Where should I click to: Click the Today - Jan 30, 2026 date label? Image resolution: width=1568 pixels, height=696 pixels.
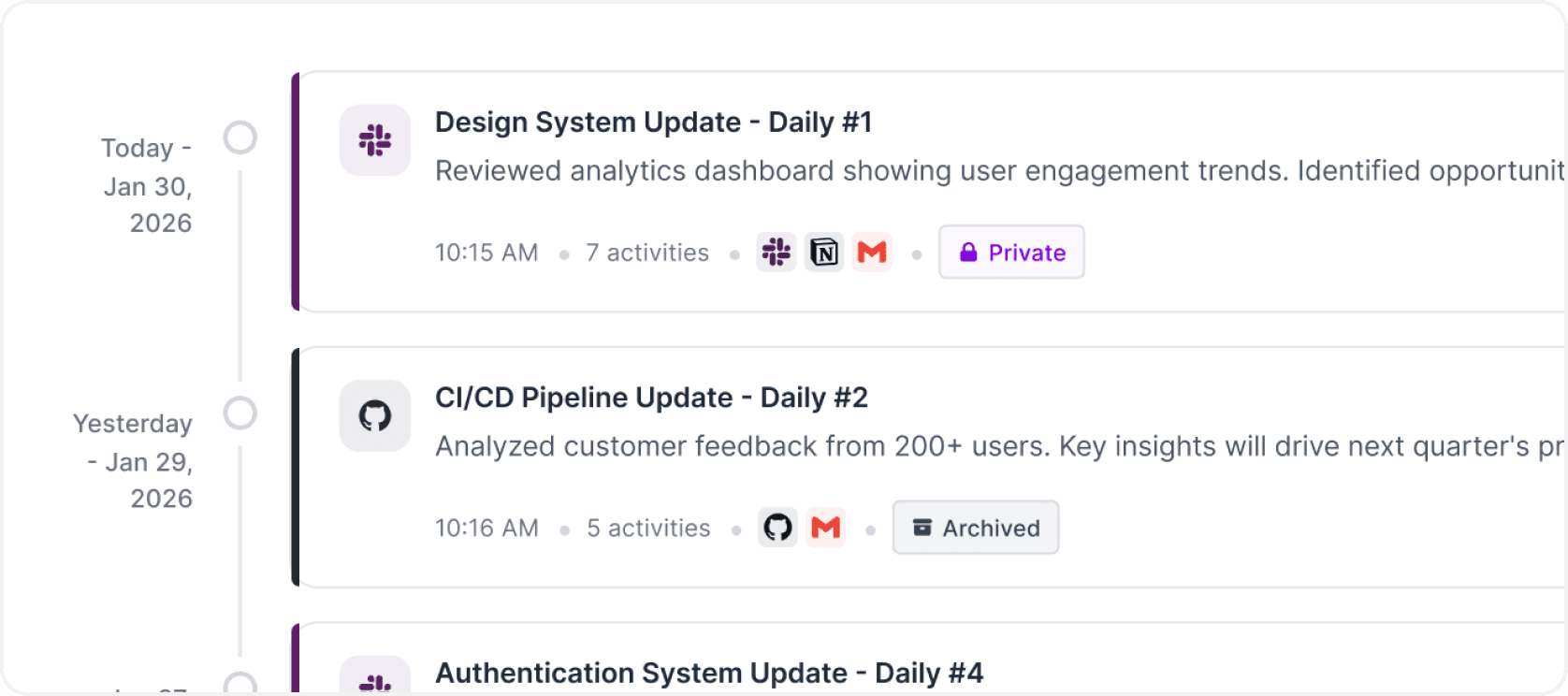point(147,185)
